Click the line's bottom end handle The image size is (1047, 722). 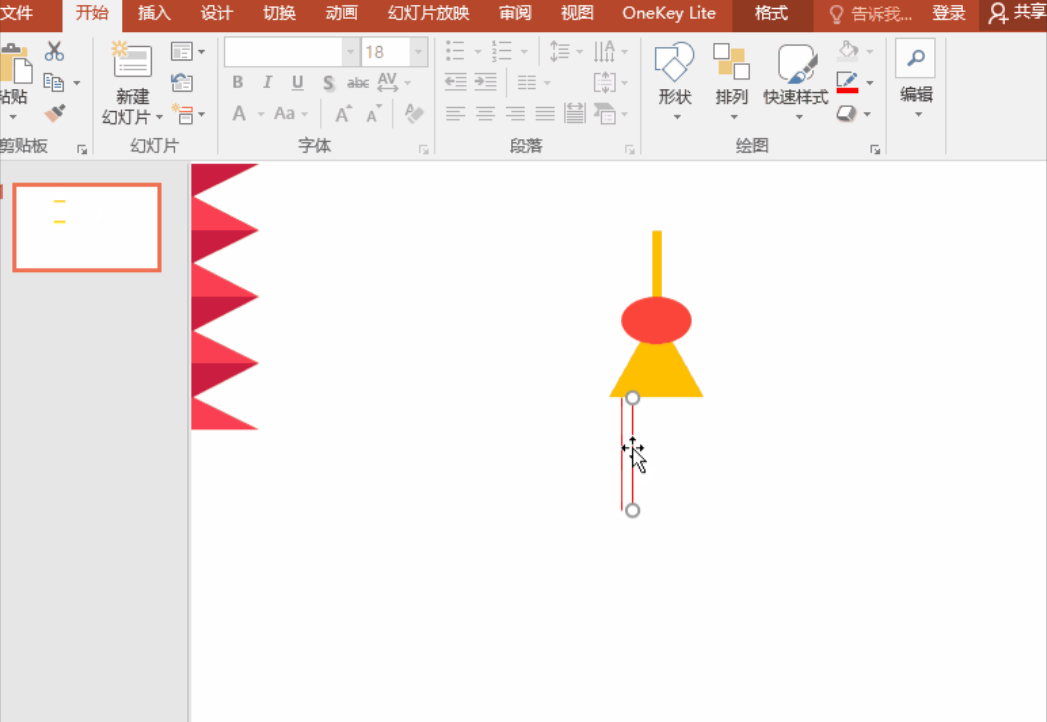[632, 510]
